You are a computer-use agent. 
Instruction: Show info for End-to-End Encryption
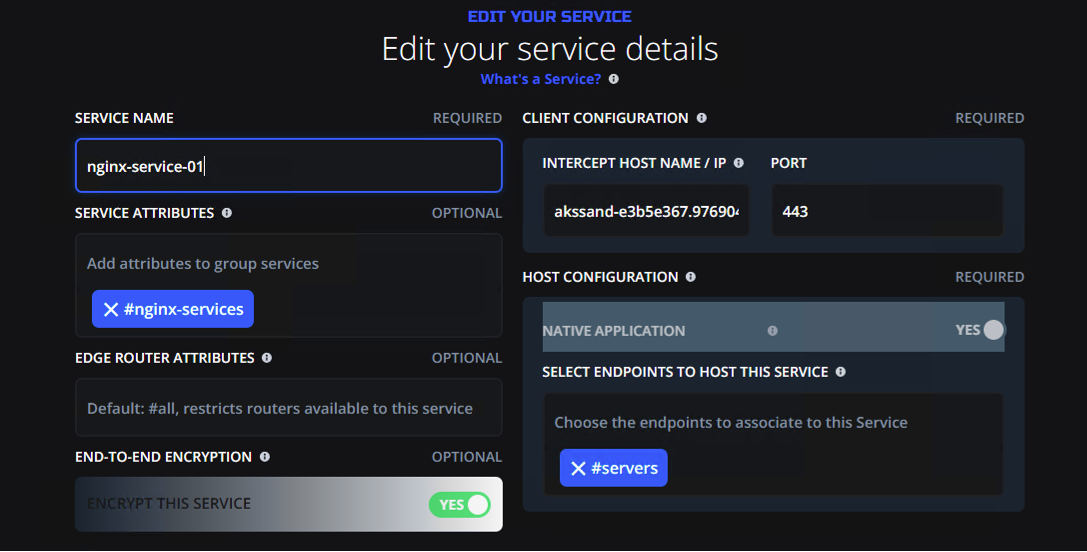click(265, 457)
